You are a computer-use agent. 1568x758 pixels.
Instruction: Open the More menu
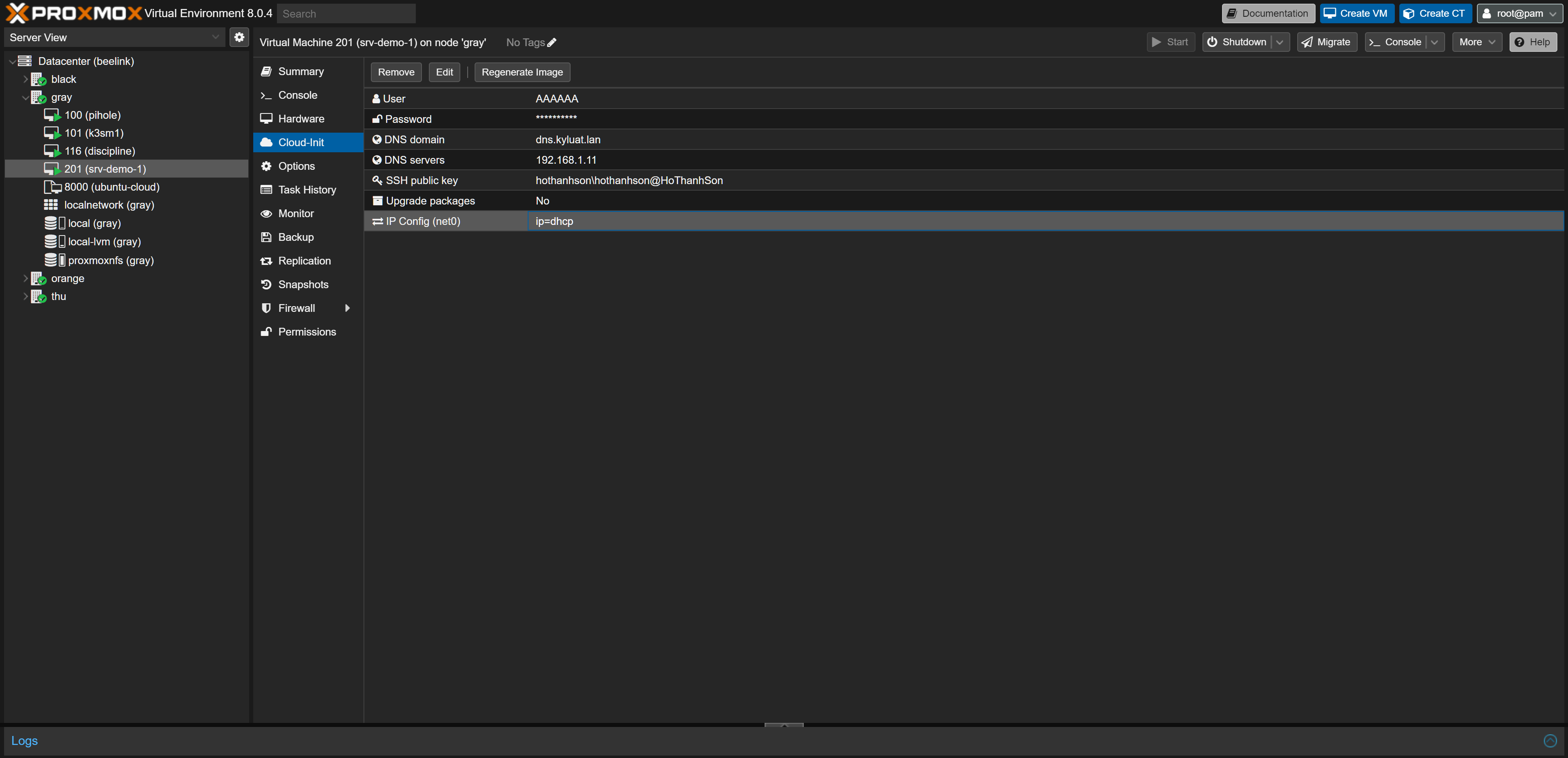pos(1477,42)
